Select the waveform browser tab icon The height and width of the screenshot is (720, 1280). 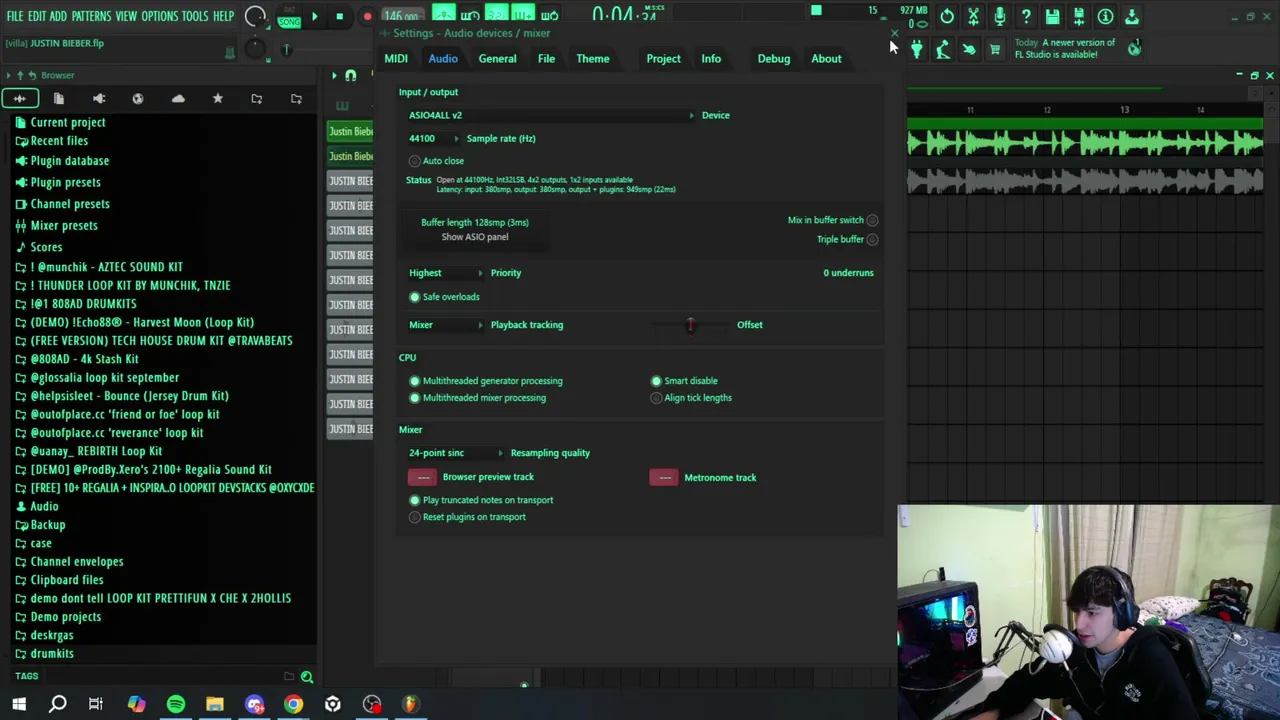coord(19,98)
